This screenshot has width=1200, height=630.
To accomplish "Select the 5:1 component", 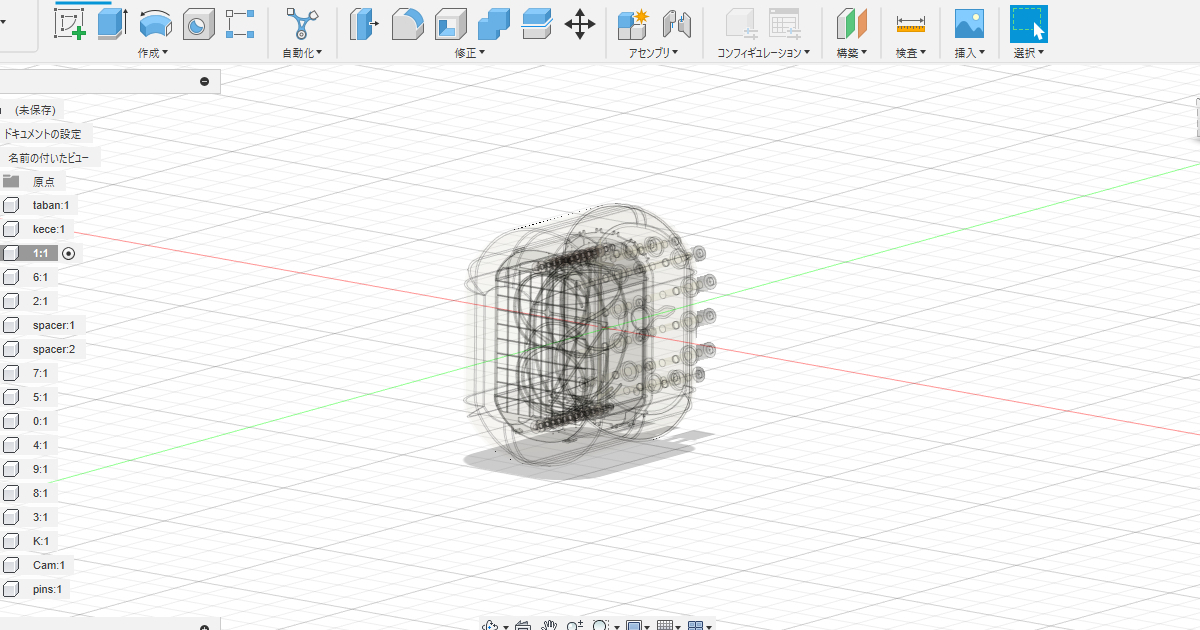I will click(40, 397).
